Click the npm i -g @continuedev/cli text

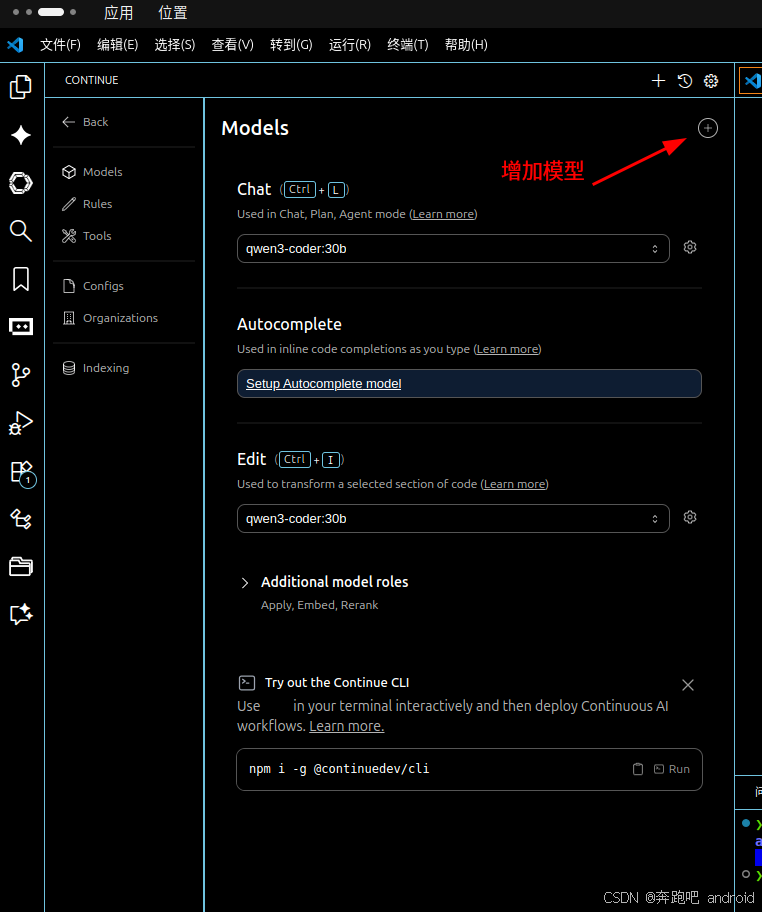click(339, 769)
